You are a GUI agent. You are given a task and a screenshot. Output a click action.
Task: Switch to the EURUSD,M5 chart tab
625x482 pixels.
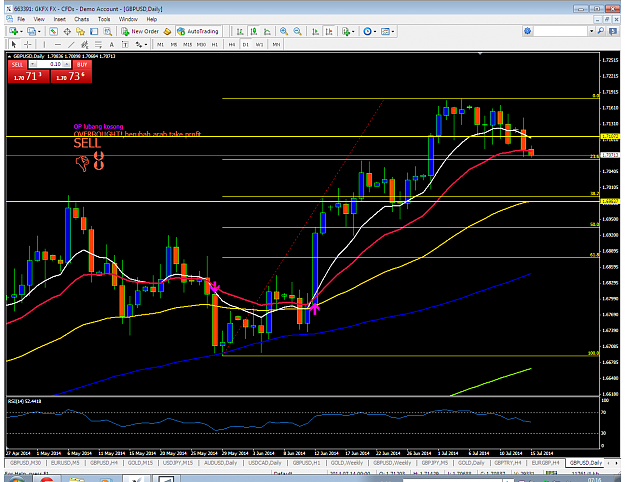coord(65,463)
